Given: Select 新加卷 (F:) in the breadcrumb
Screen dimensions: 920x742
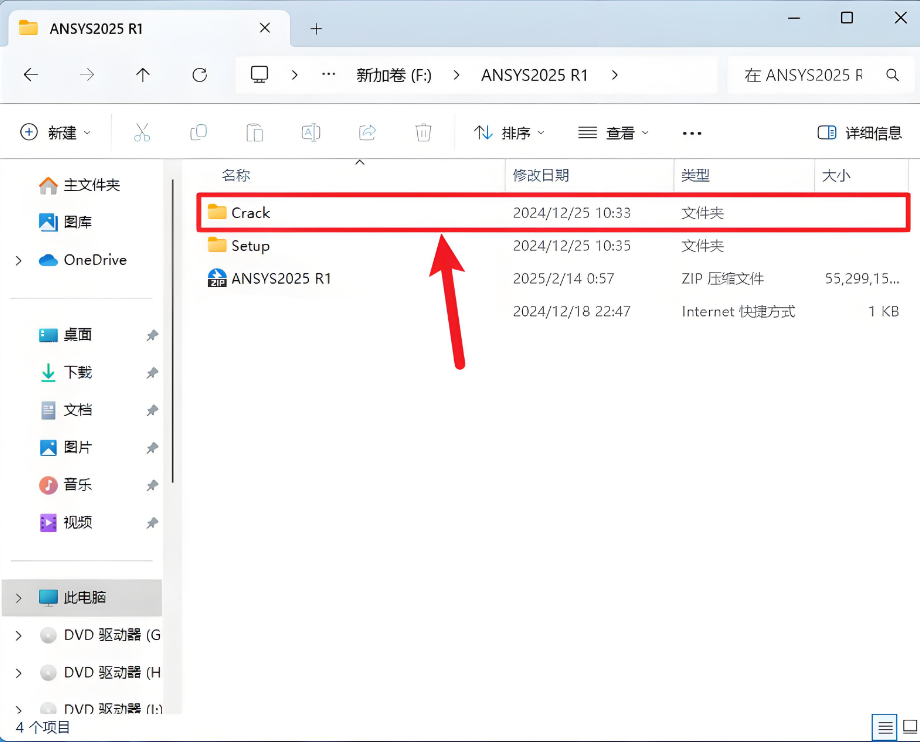Looking at the screenshot, I should [x=394, y=75].
